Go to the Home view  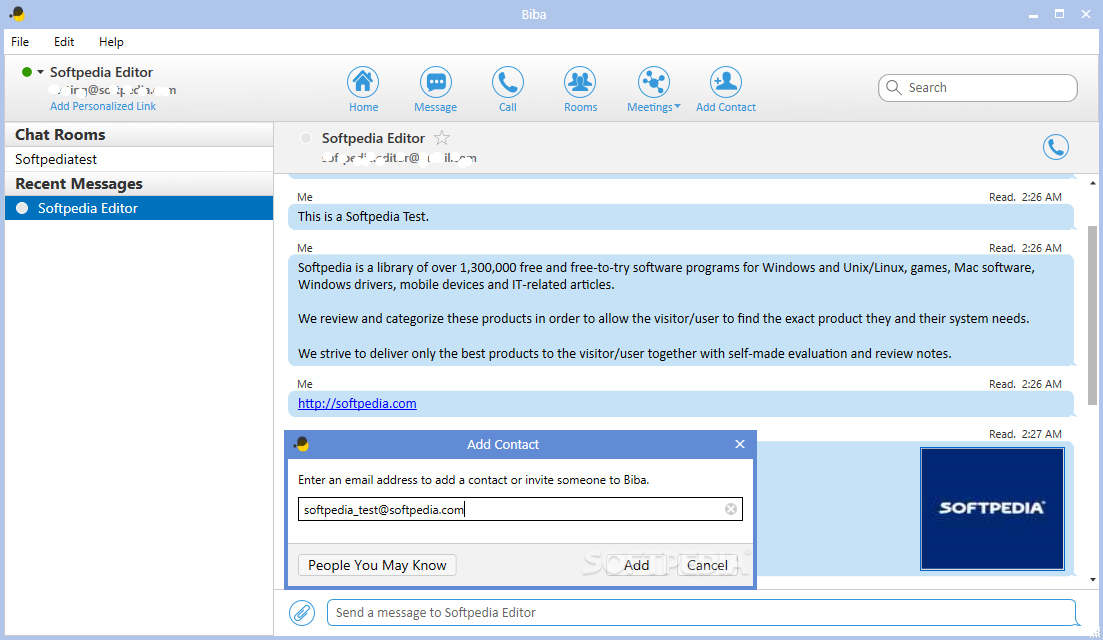[363, 89]
